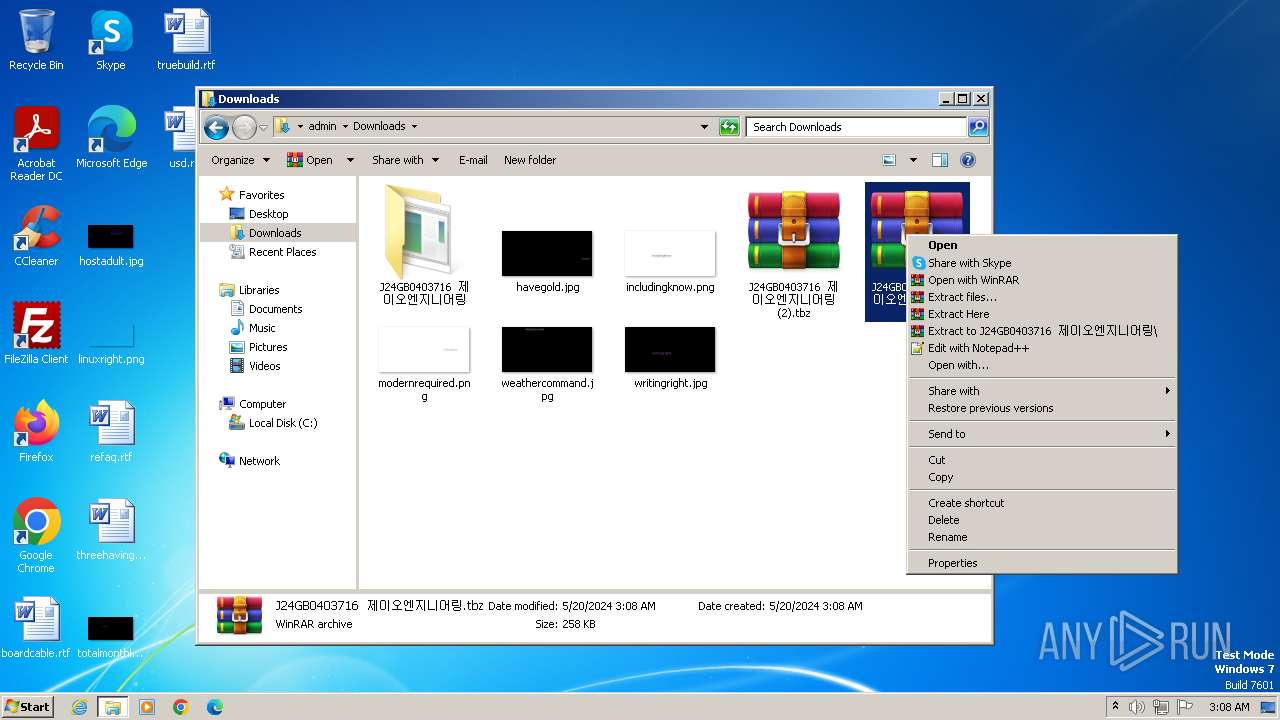The width and height of the screenshot is (1280, 720).
Task: Open recent pages dropdown arrow
Action: pyautogui.click(x=264, y=127)
